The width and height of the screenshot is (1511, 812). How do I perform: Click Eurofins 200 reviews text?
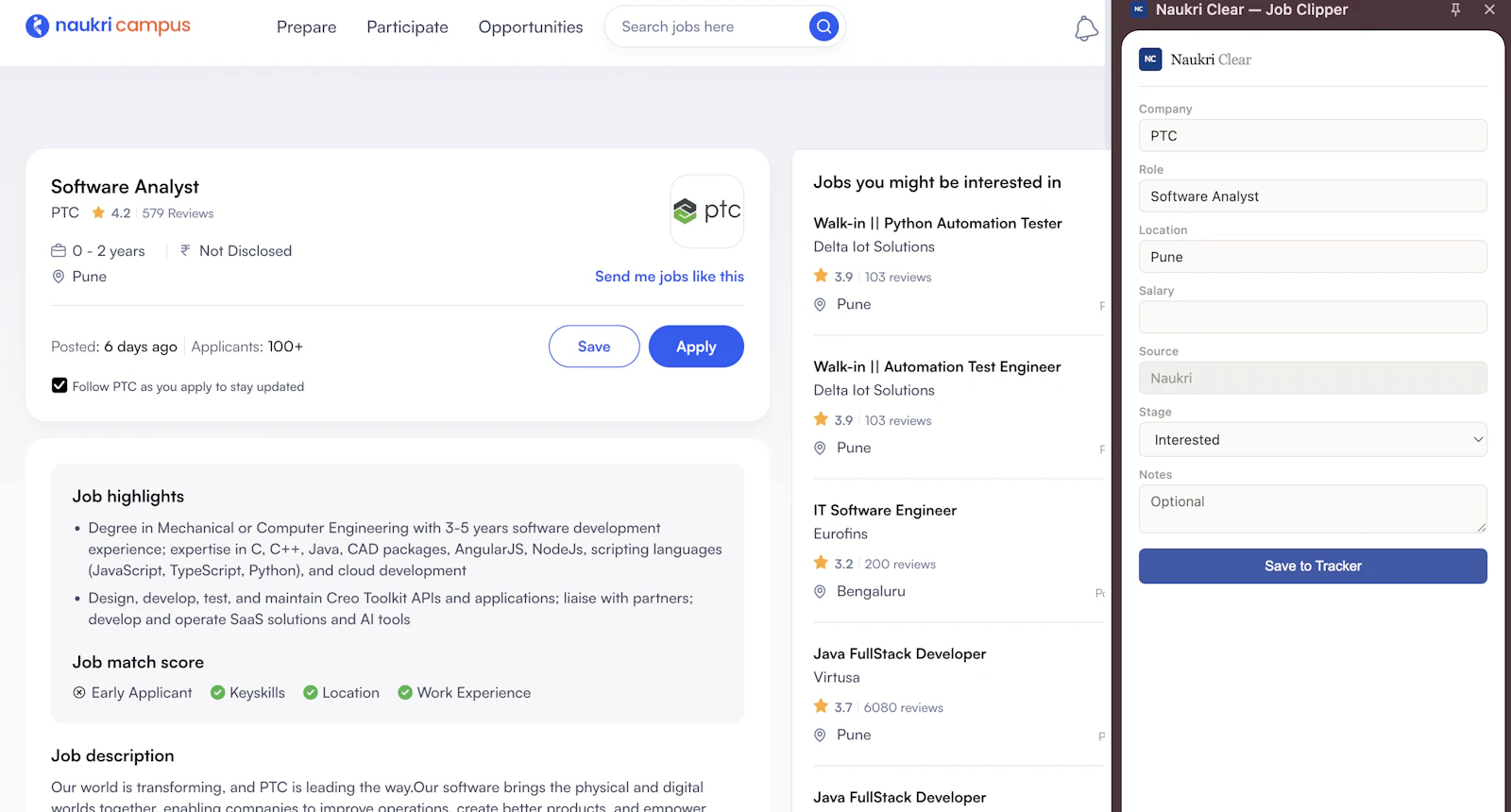(x=900, y=565)
